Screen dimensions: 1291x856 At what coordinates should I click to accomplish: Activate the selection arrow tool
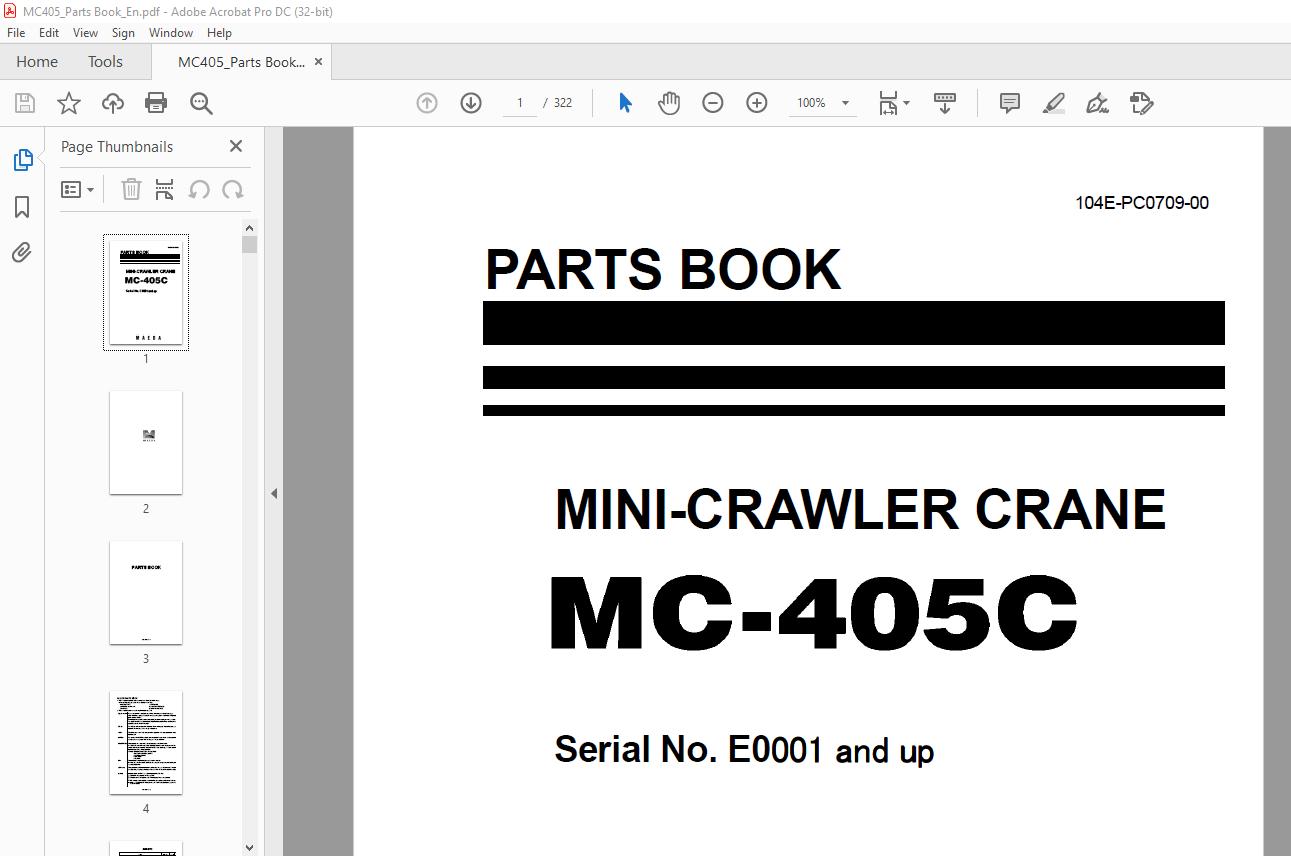click(625, 103)
